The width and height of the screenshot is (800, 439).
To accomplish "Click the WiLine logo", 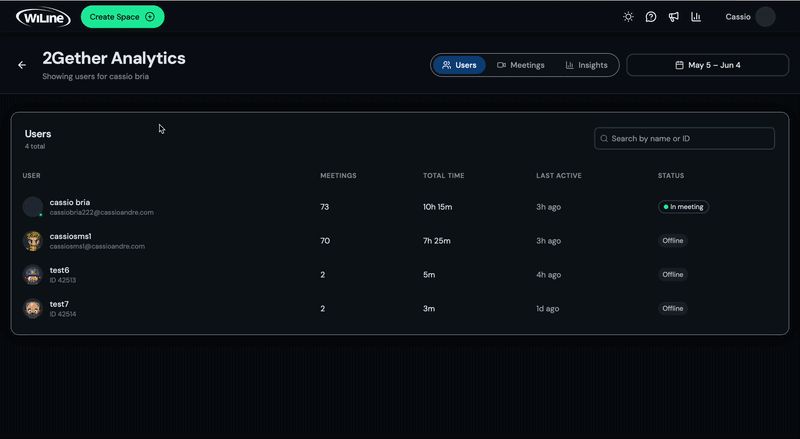I will point(43,17).
